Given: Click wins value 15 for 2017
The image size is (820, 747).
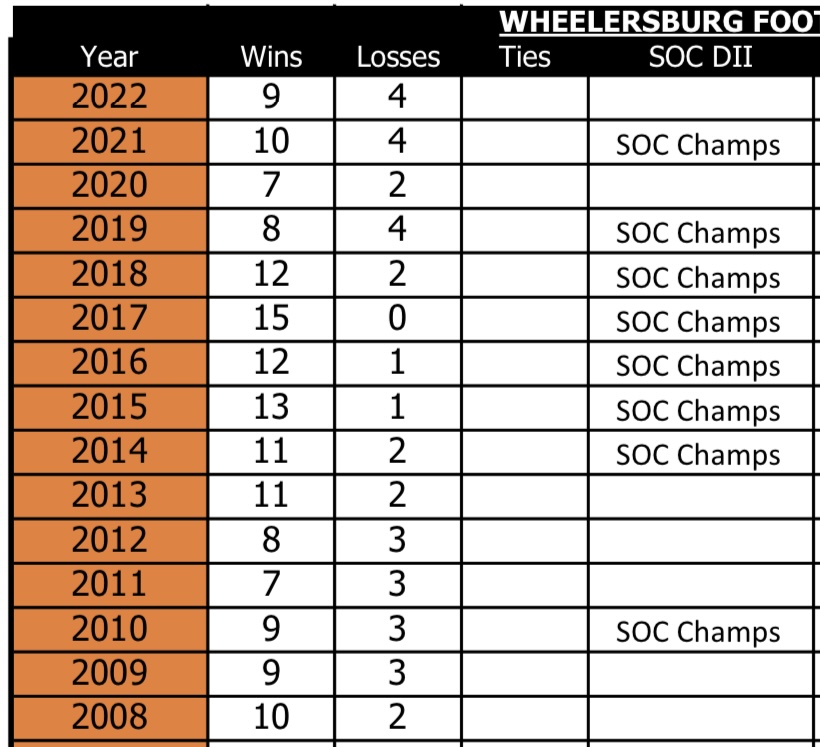Looking at the screenshot, I should click(271, 319).
